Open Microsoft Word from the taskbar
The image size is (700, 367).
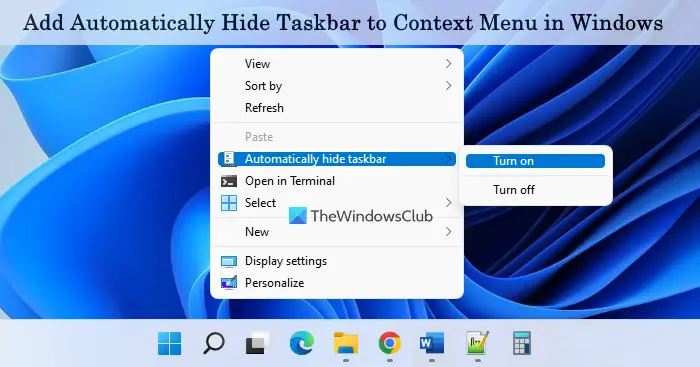(432, 343)
